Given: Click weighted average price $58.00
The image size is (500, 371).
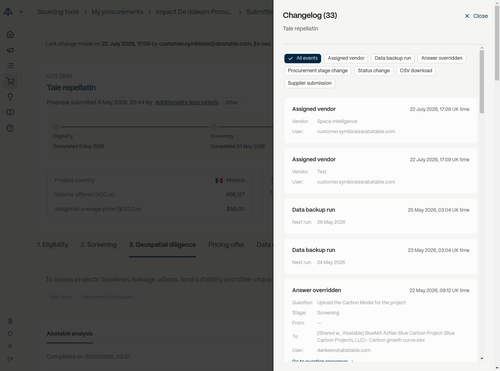Looking at the screenshot, I should (x=235, y=209).
